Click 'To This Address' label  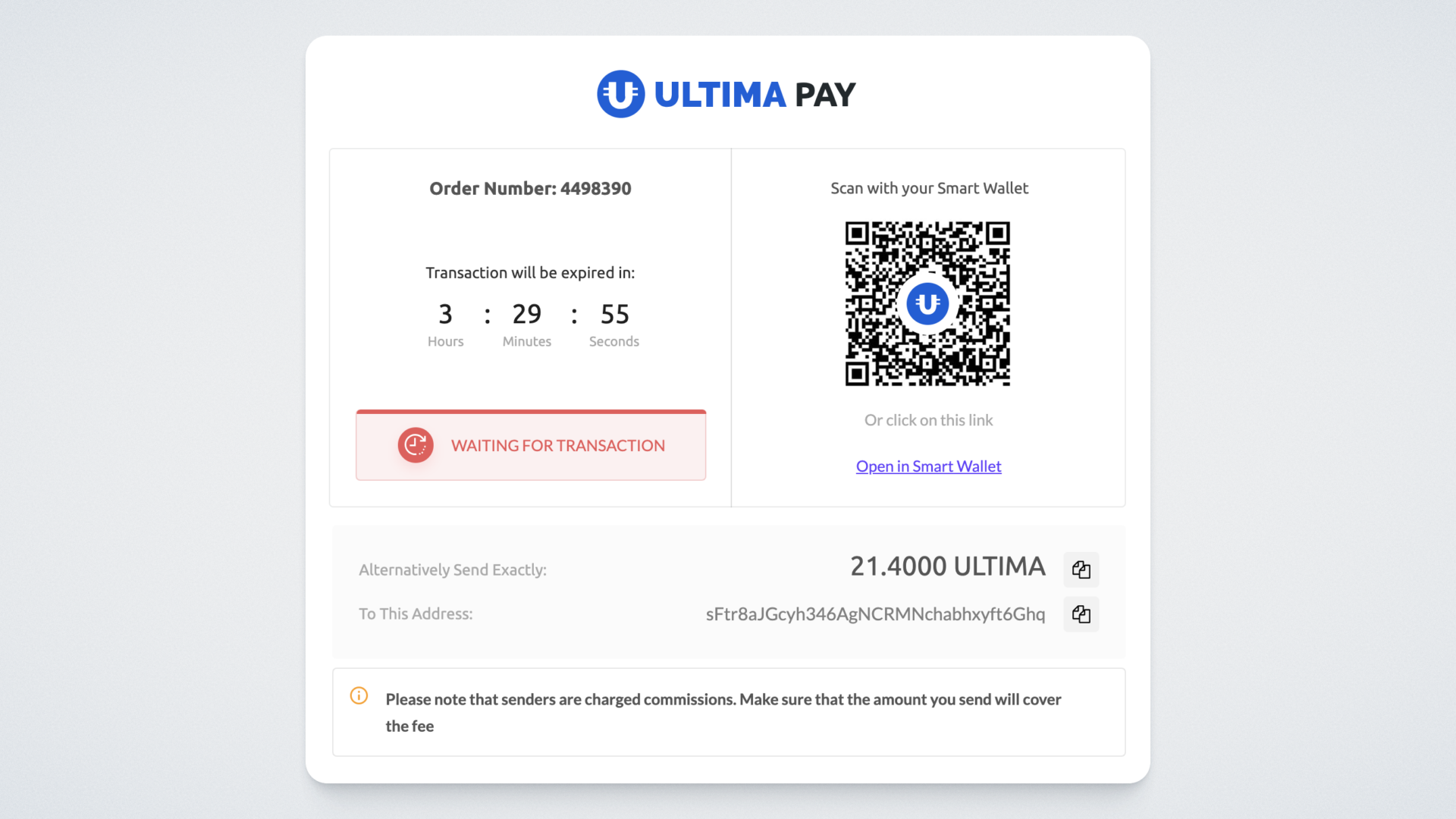click(x=416, y=613)
